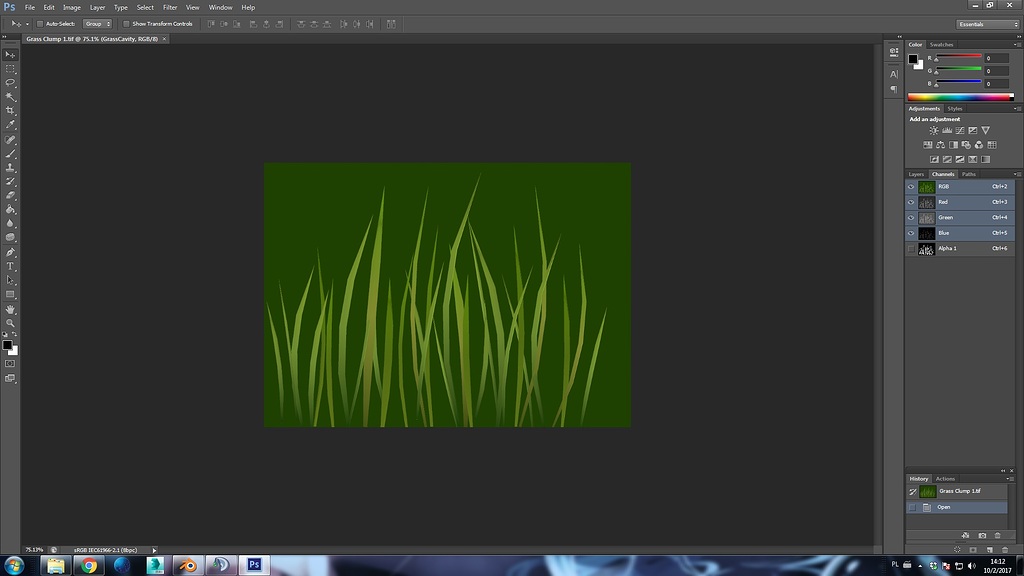This screenshot has height=576, width=1024.
Task: Select the Open history state
Action: 957,507
